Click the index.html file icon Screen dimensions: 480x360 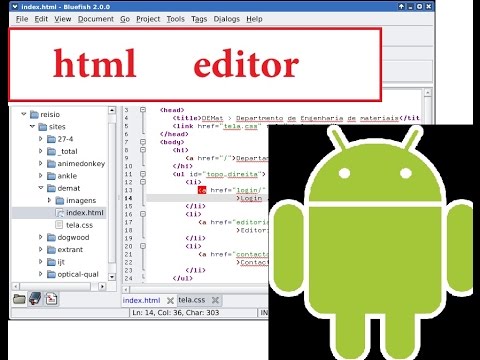[x=59, y=213]
